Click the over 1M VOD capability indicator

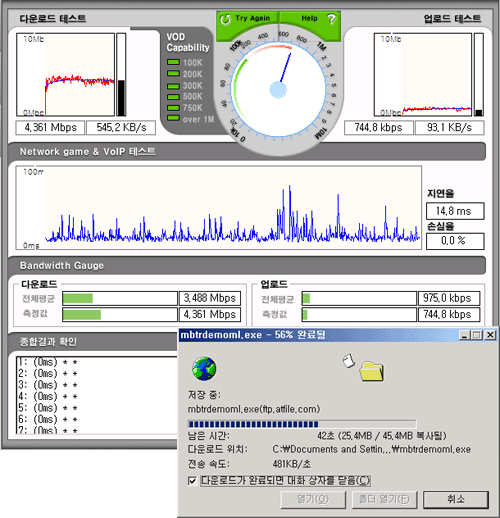click(x=173, y=118)
